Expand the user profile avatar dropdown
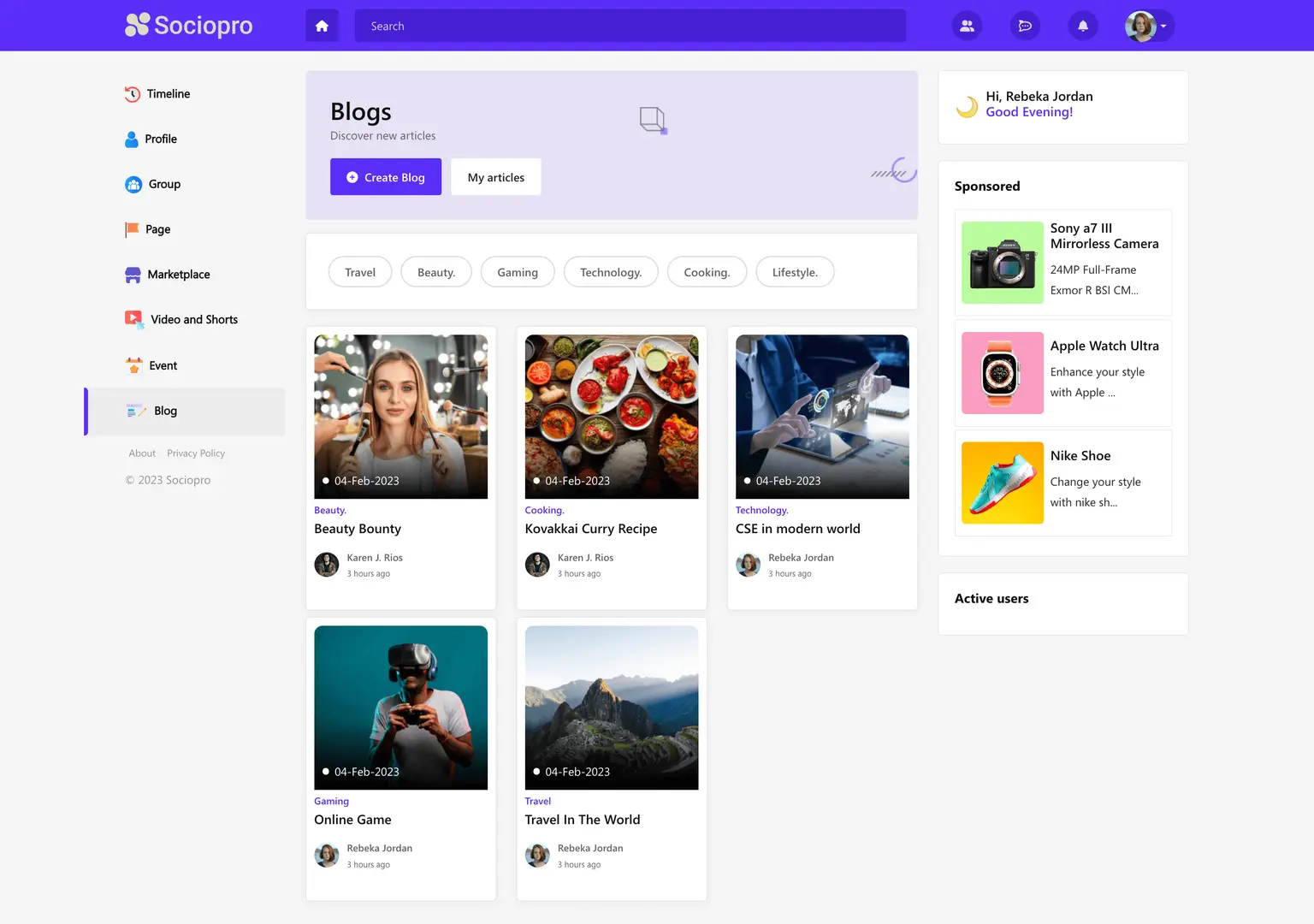This screenshot has width=1314, height=924. pyautogui.click(x=1147, y=27)
